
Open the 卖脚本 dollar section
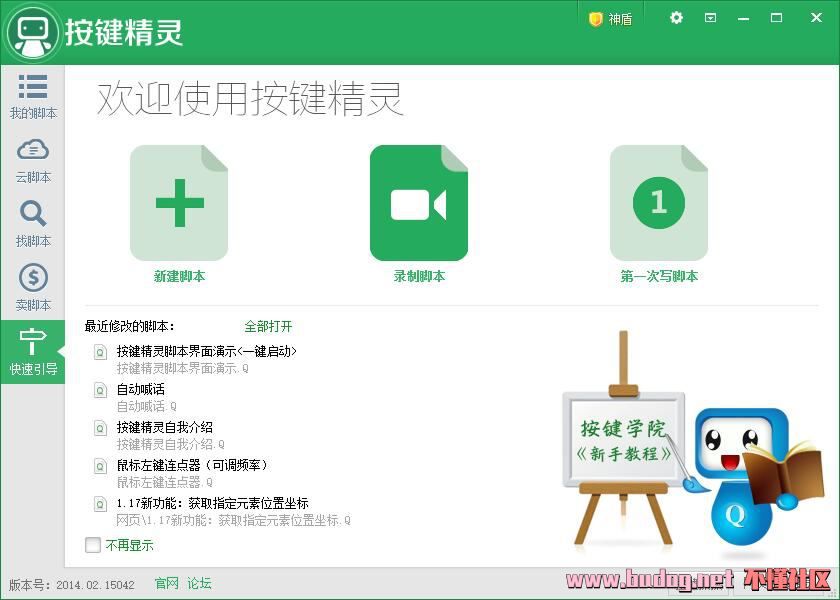pyautogui.click(x=33, y=288)
